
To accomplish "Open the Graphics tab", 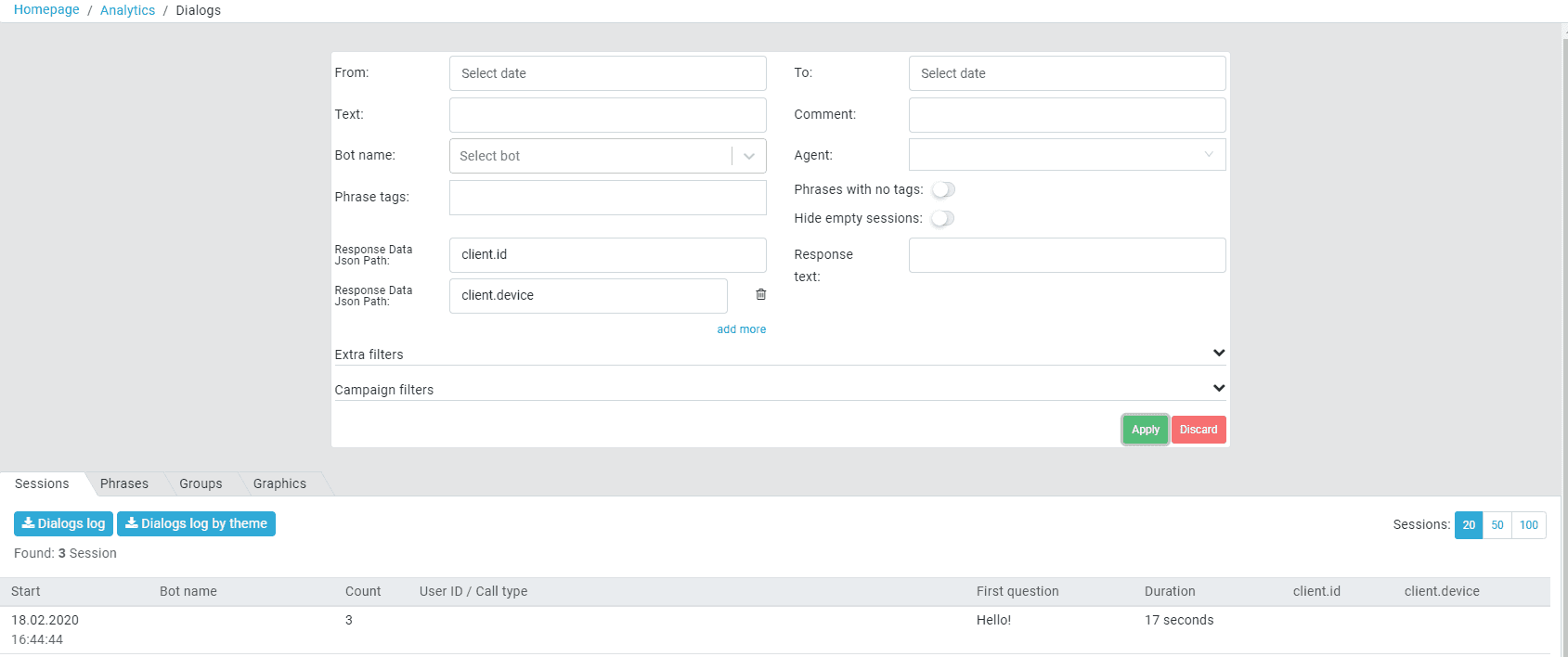I will [279, 483].
